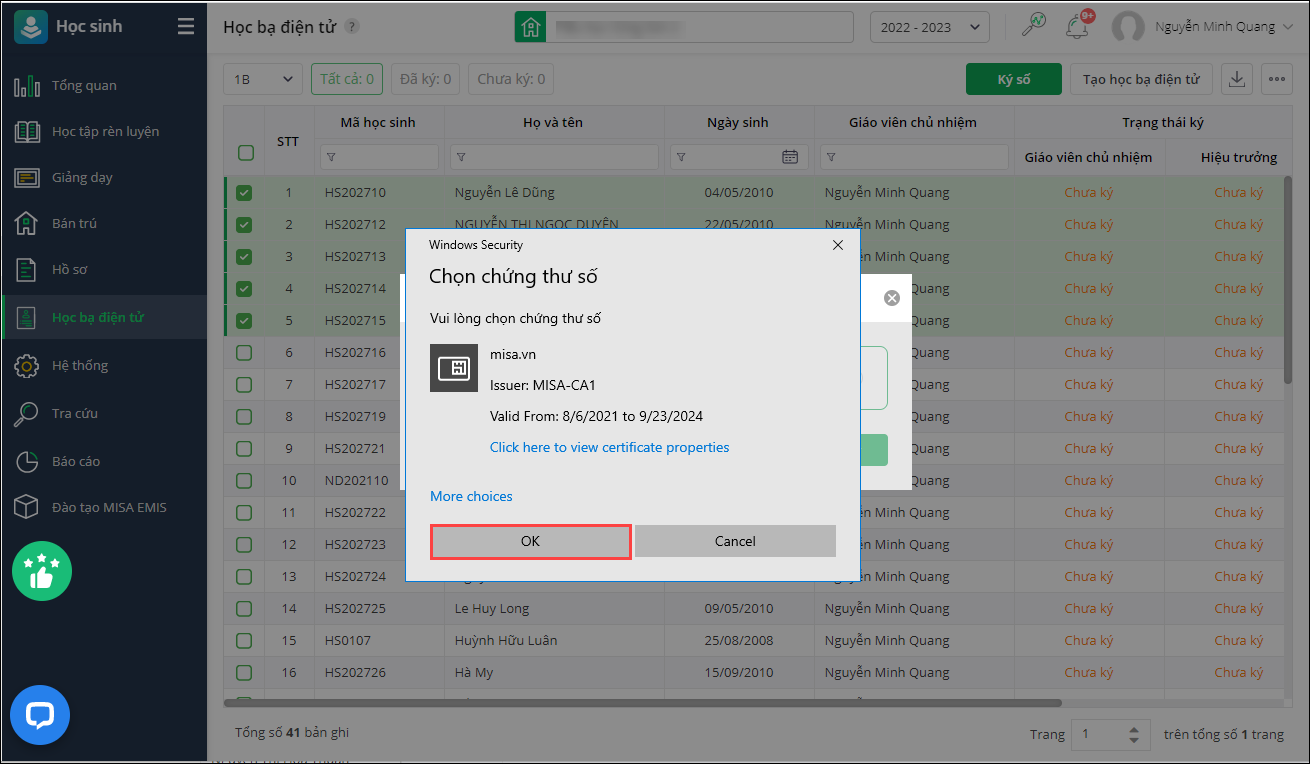Click filter funnel icon under Mã học sinh
This screenshot has height=764, width=1310.
(331, 157)
